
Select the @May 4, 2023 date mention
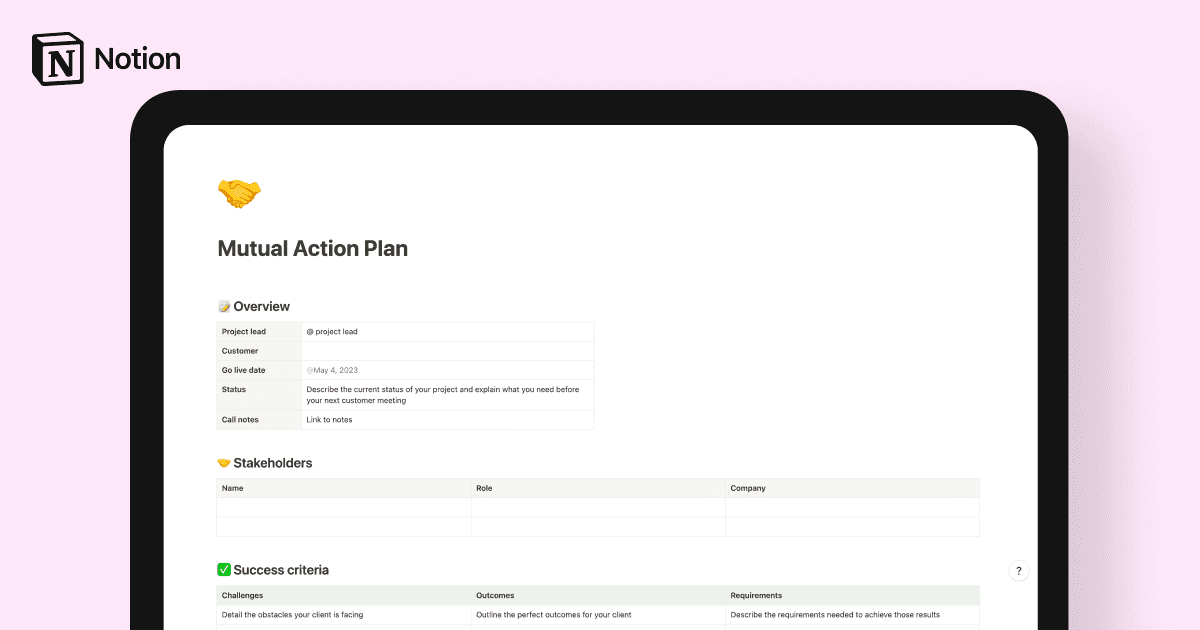[331, 370]
